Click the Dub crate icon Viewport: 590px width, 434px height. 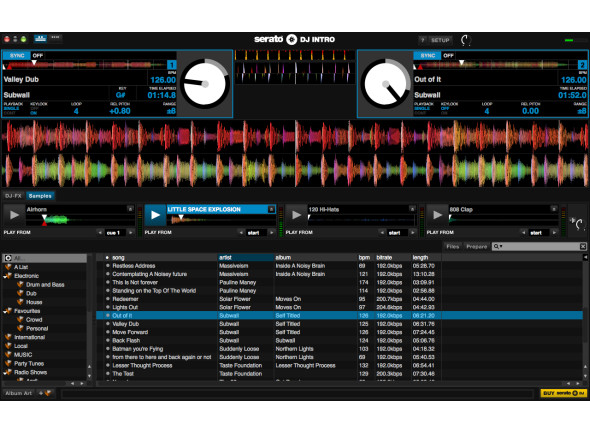[x=20, y=293]
